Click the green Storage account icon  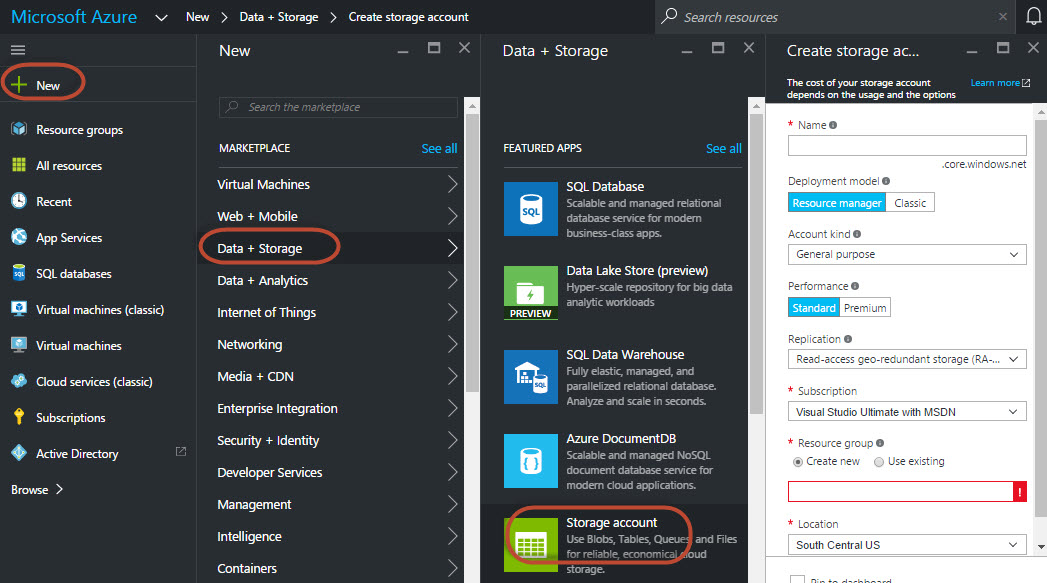click(x=531, y=543)
